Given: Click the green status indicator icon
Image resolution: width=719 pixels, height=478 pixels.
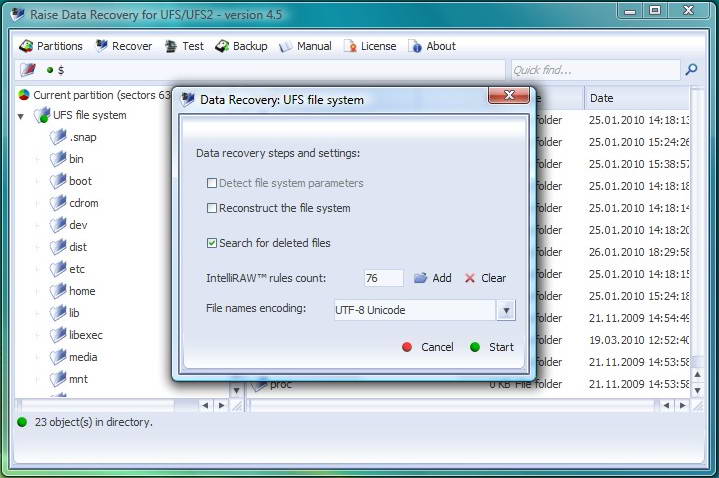Looking at the screenshot, I should point(22,422).
